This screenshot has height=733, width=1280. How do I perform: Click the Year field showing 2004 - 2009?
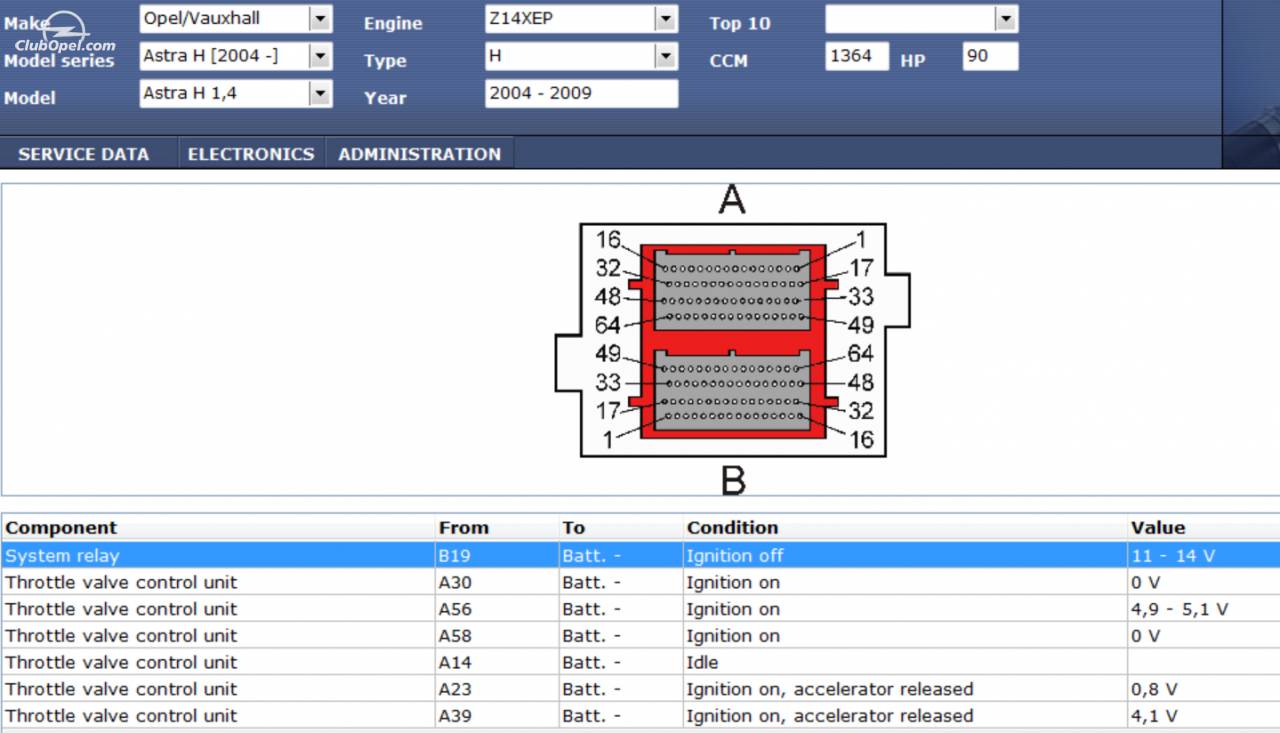coord(582,94)
